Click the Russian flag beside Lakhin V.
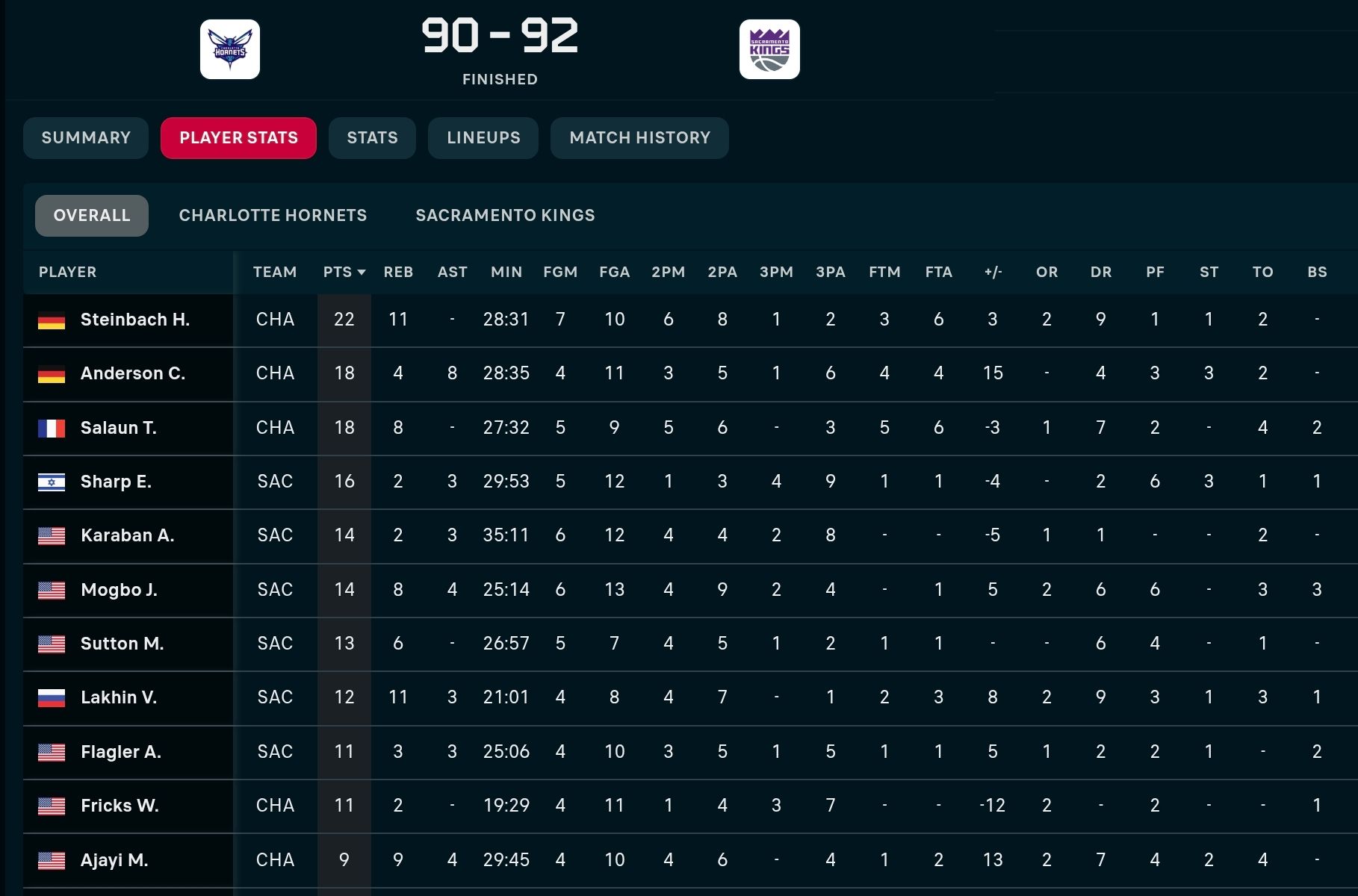 (x=52, y=698)
